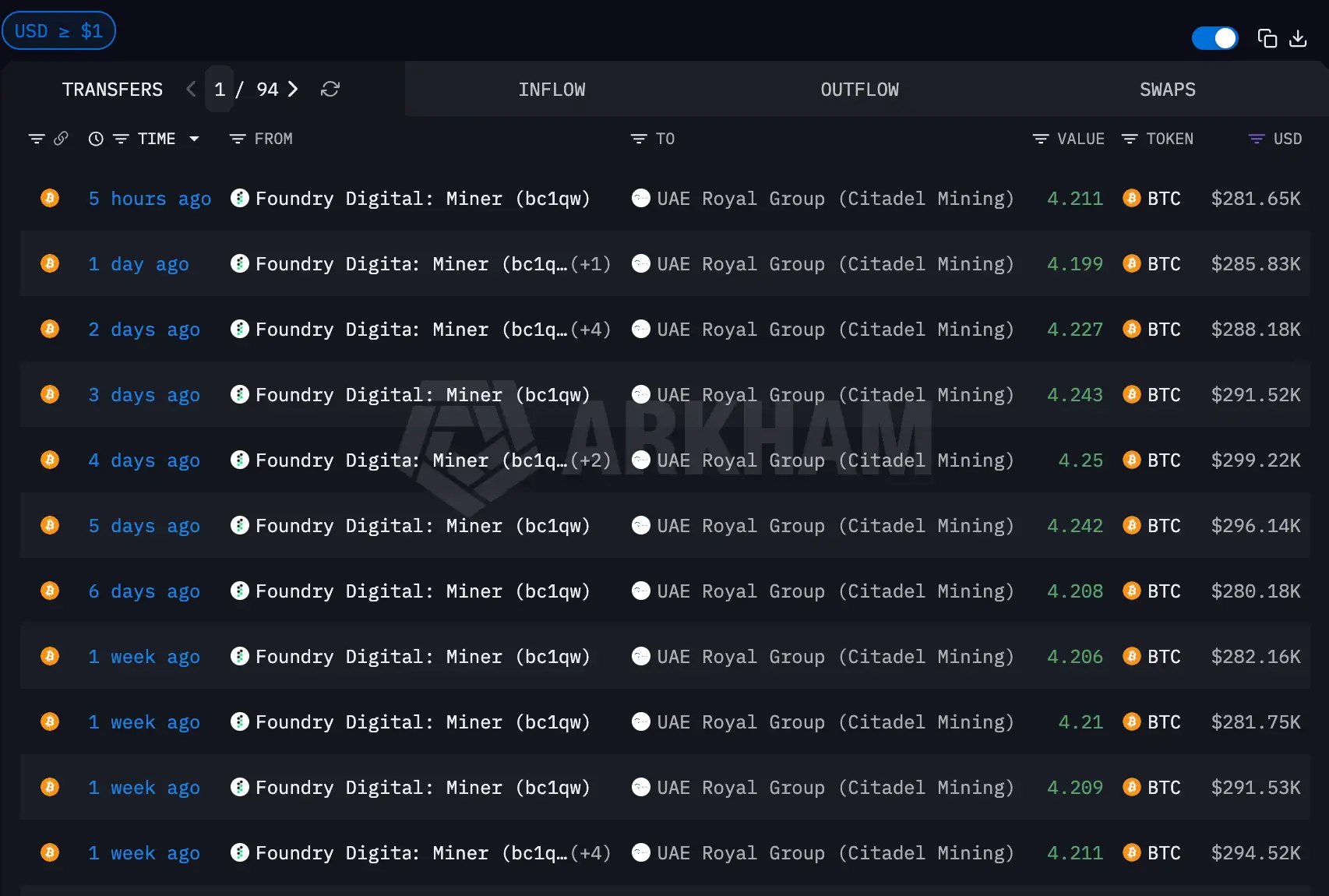Go to next page with right chevron
The width and height of the screenshot is (1329, 896).
coord(293,89)
